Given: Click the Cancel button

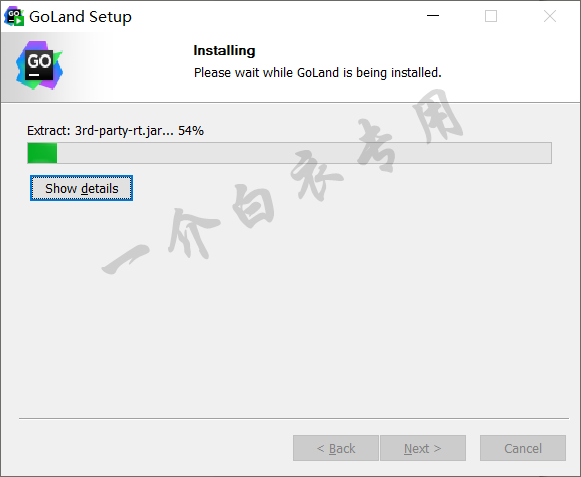Looking at the screenshot, I should pos(523,448).
